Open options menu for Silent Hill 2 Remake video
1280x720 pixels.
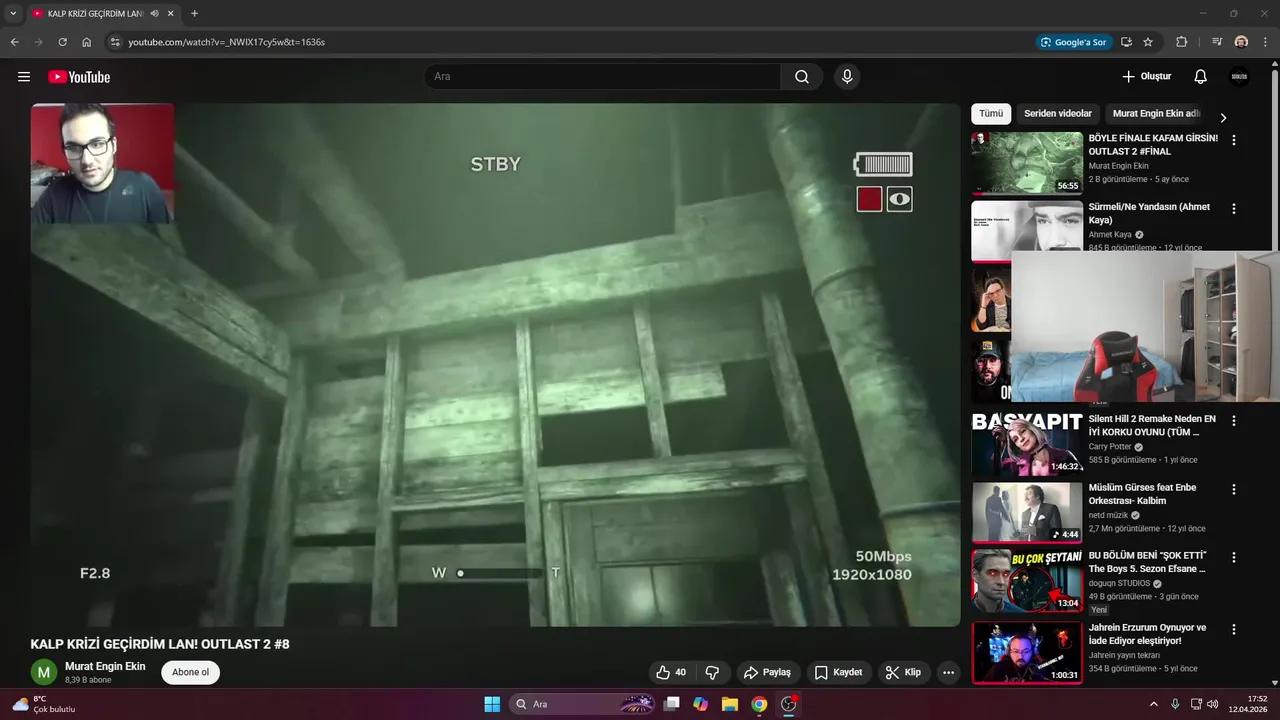[1233, 421]
